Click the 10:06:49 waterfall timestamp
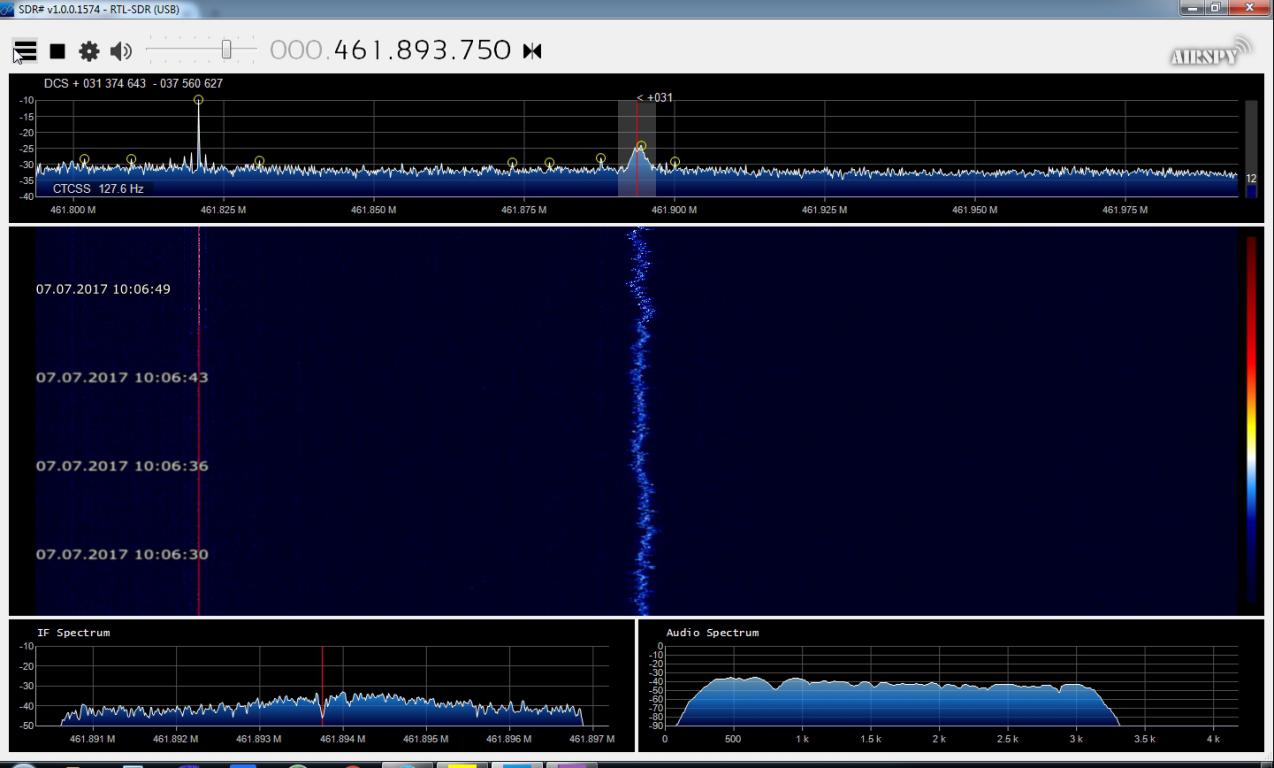This screenshot has width=1274, height=768. (x=103, y=289)
